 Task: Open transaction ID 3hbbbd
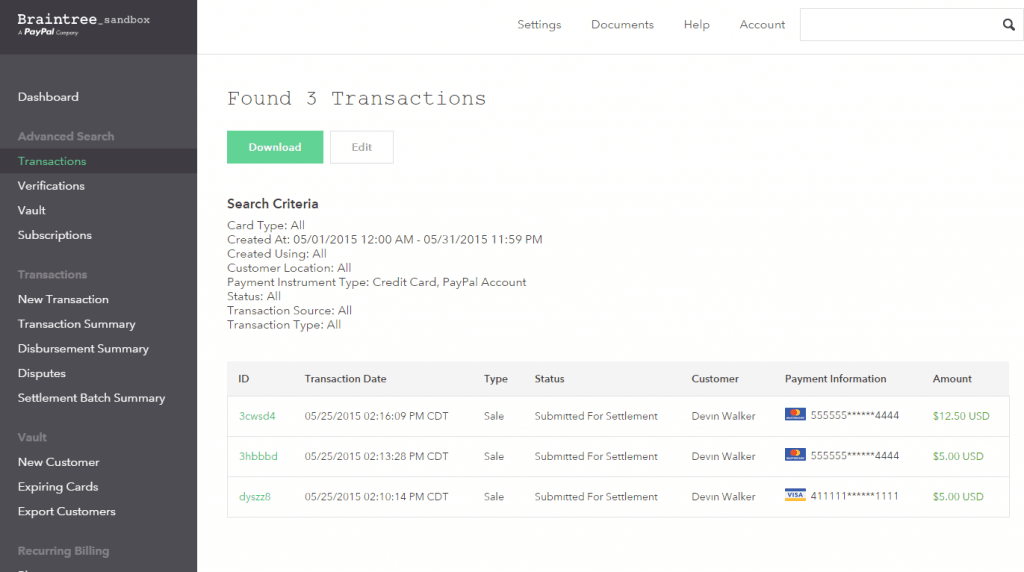tap(258, 456)
